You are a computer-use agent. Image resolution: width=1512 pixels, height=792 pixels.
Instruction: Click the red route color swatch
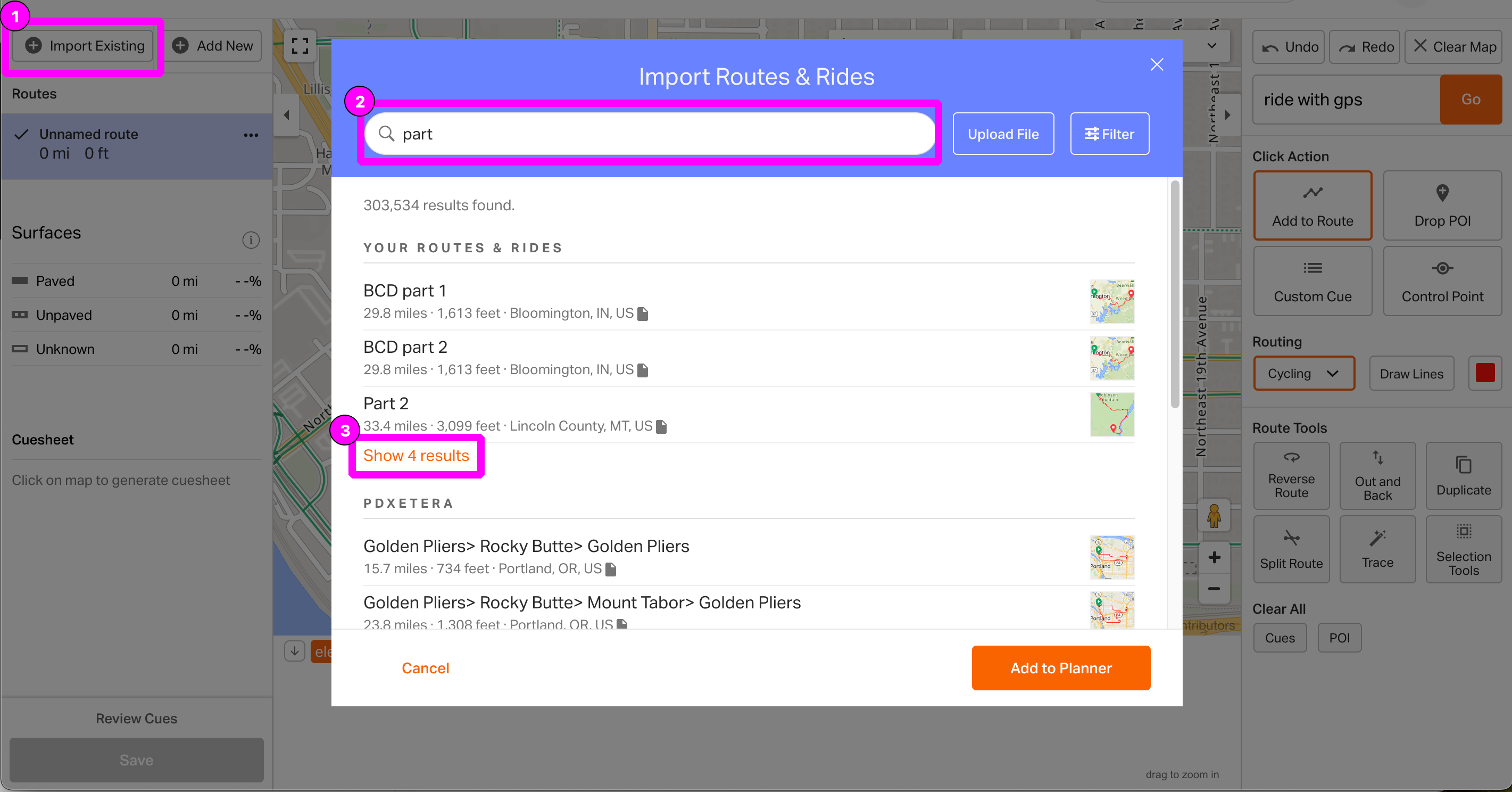pos(1484,374)
